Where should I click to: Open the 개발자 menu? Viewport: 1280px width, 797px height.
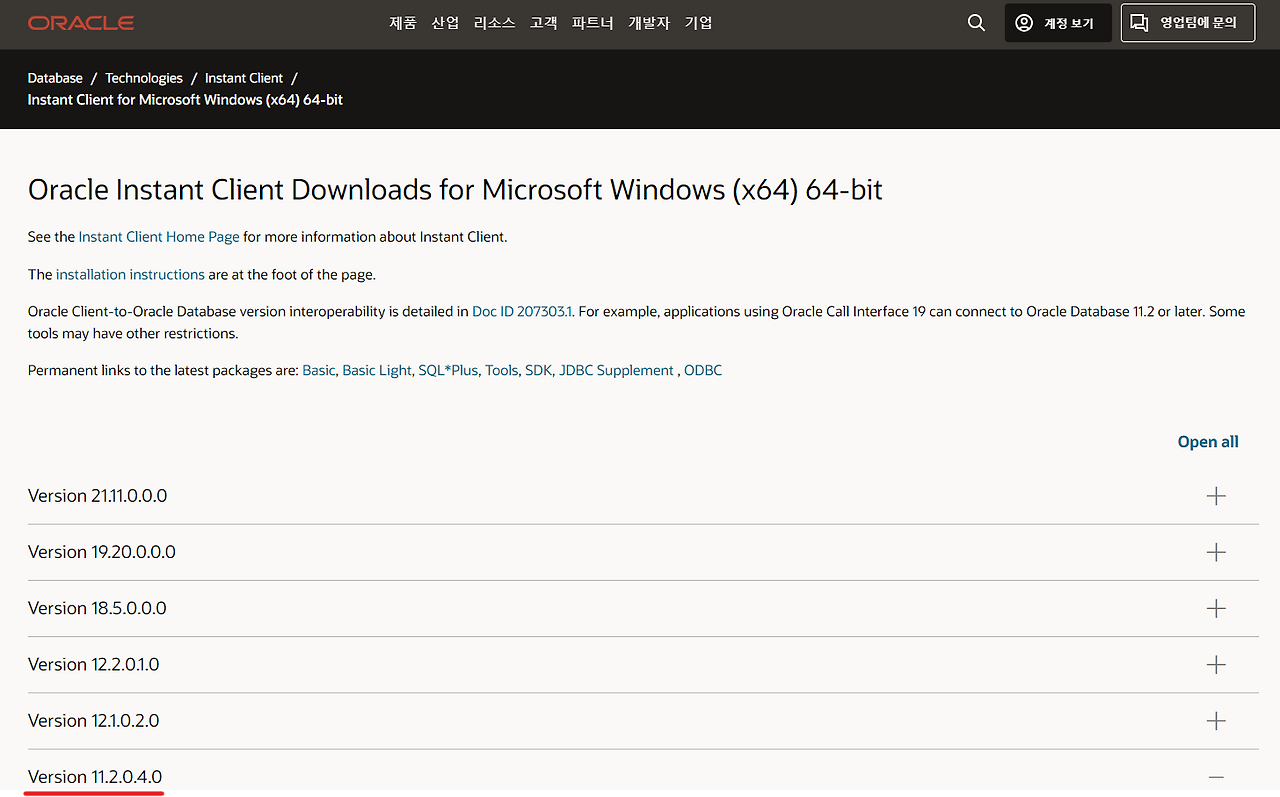649,23
